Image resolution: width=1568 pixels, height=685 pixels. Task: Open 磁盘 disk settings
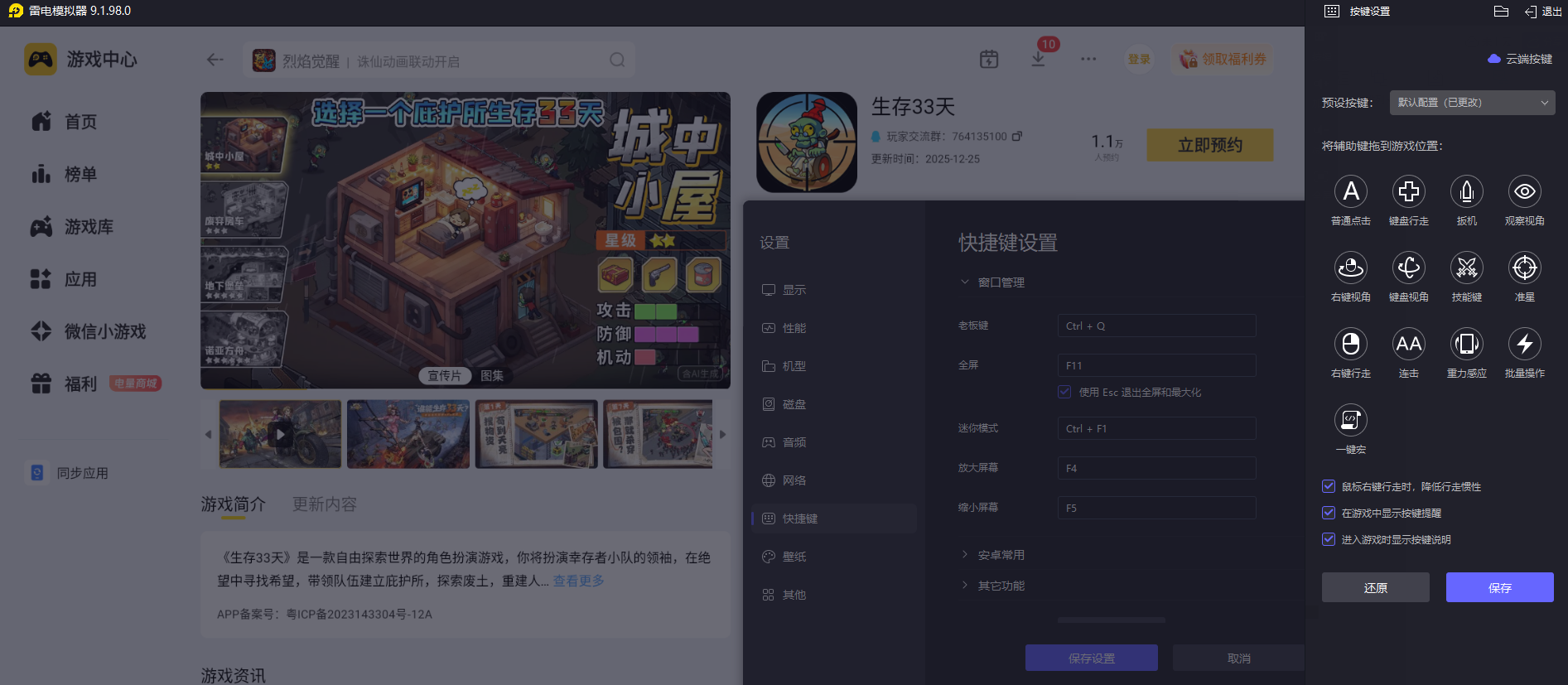pos(784,404)
